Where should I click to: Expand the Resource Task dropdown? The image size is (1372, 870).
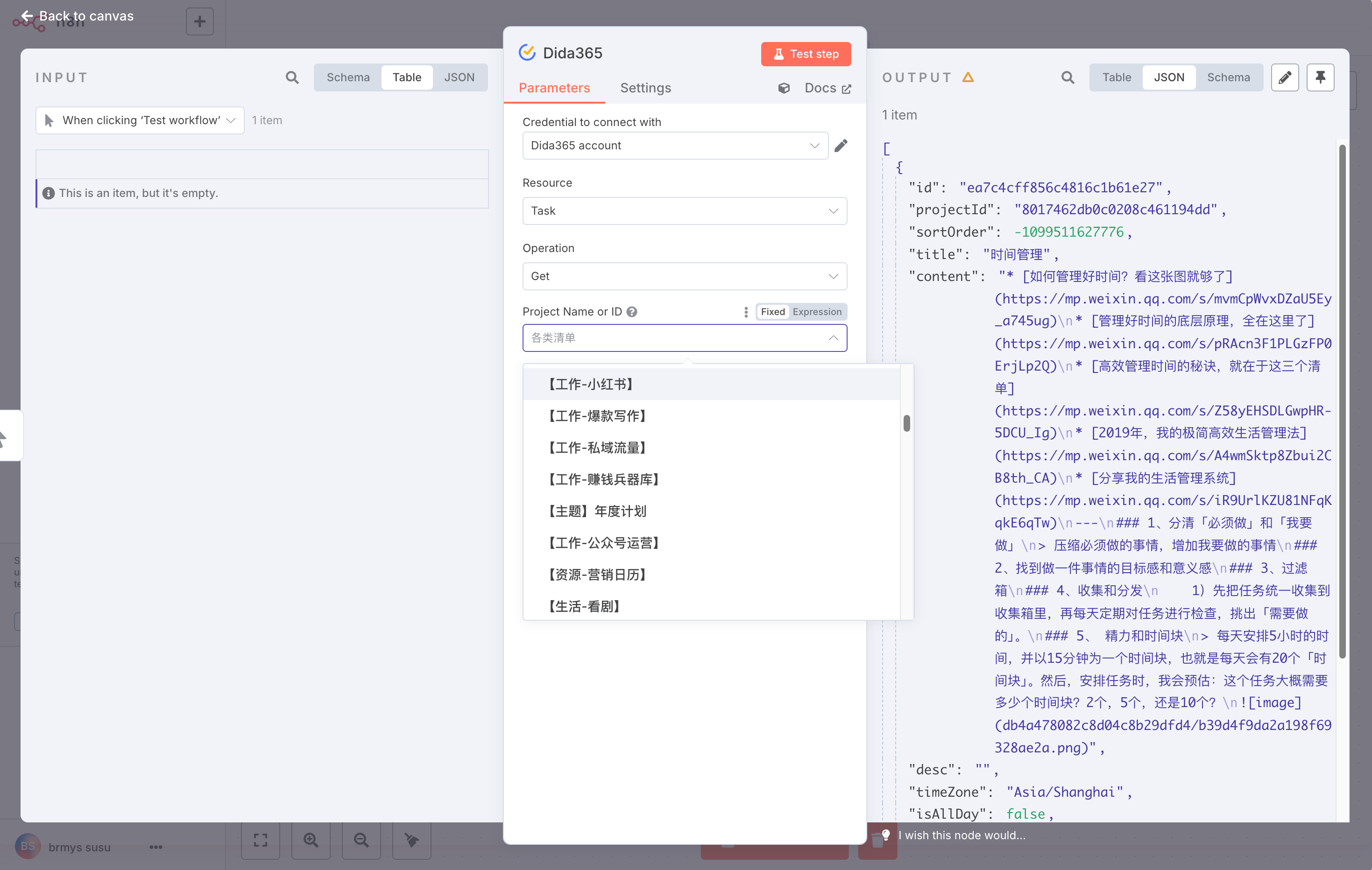click(x=684, y=211)
